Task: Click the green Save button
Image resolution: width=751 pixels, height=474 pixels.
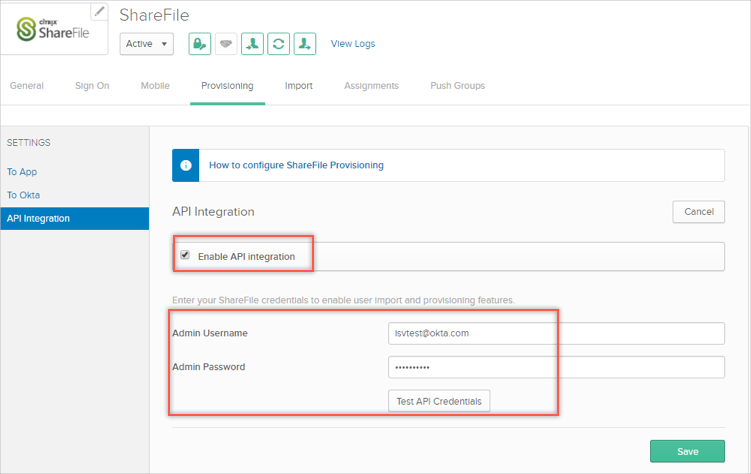Action: [687, 451]
